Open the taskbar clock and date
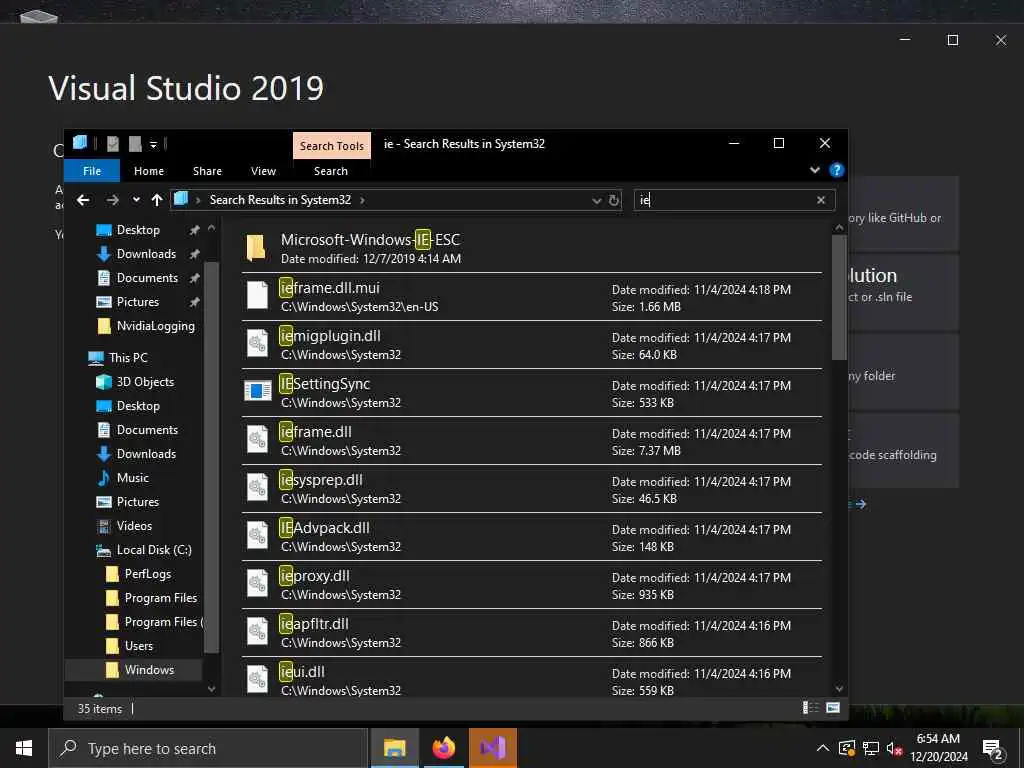 tap(938, 748)
